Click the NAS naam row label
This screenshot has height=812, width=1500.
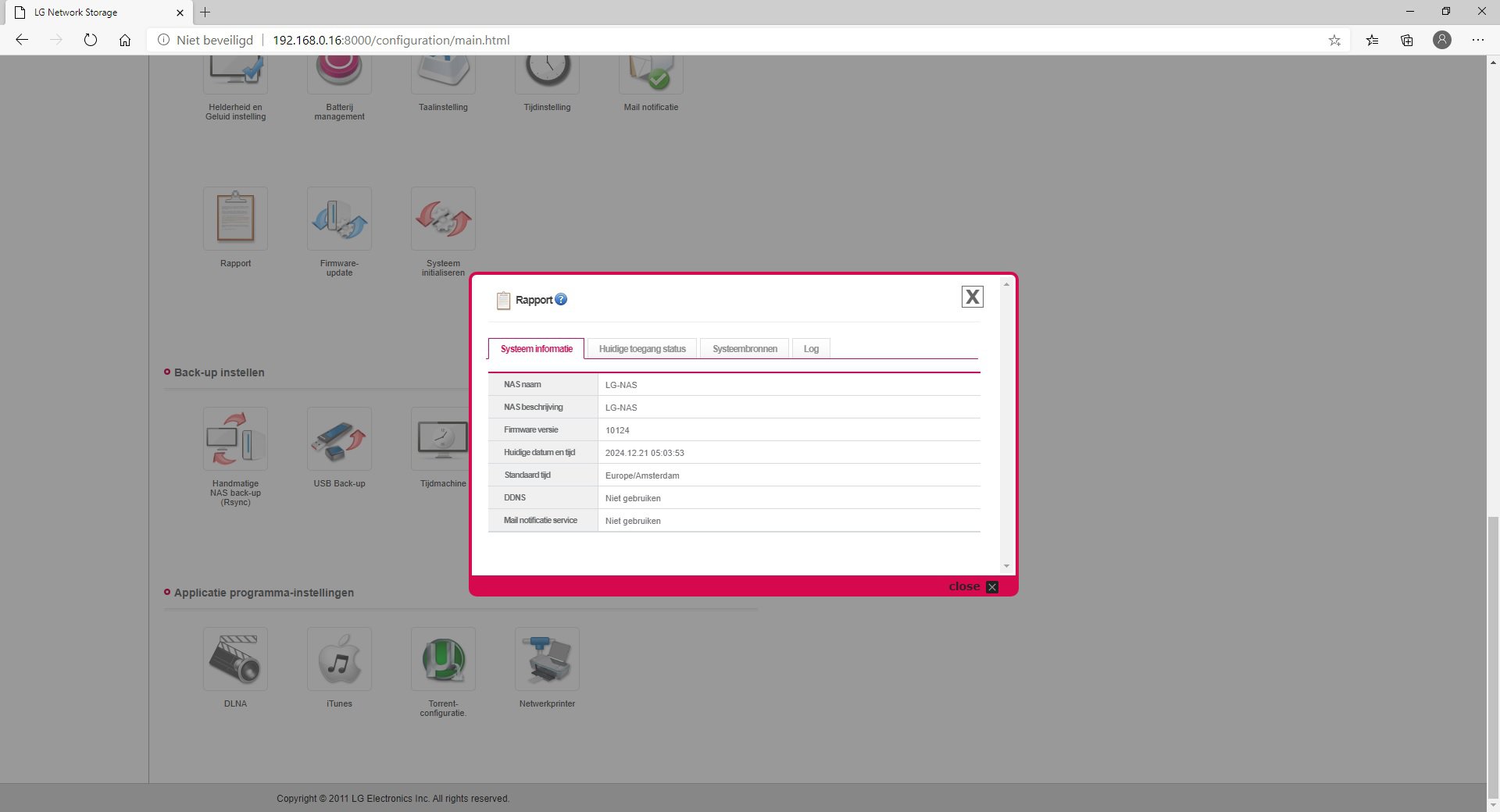[523, 384]
